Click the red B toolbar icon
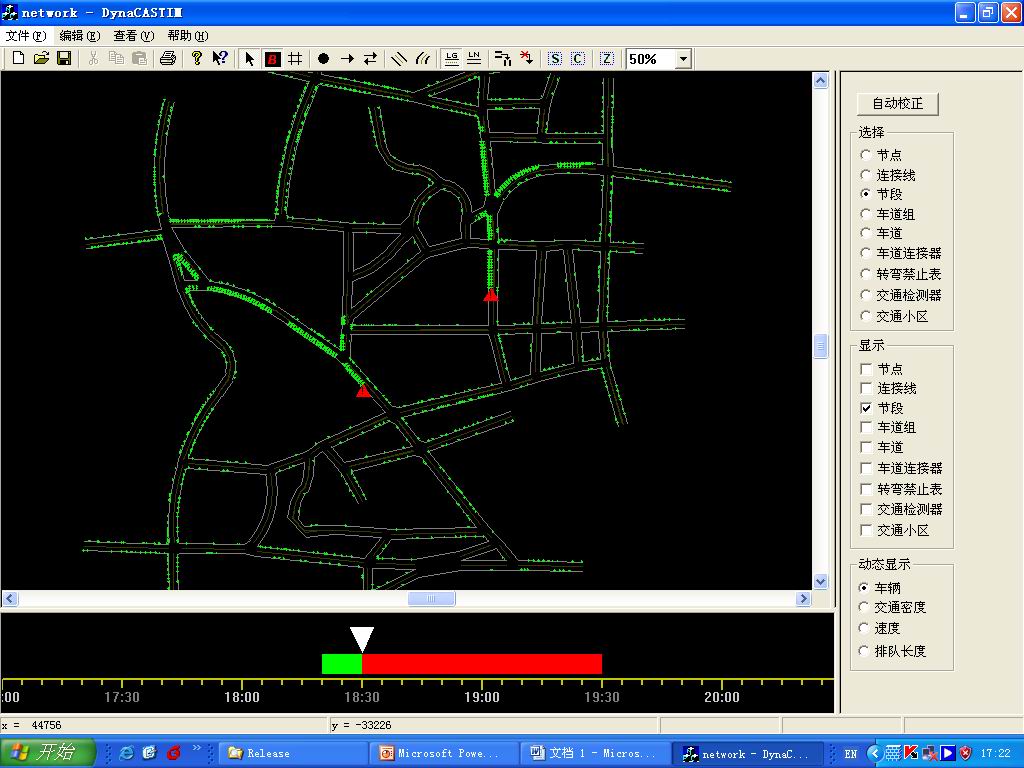 (272, 59)
